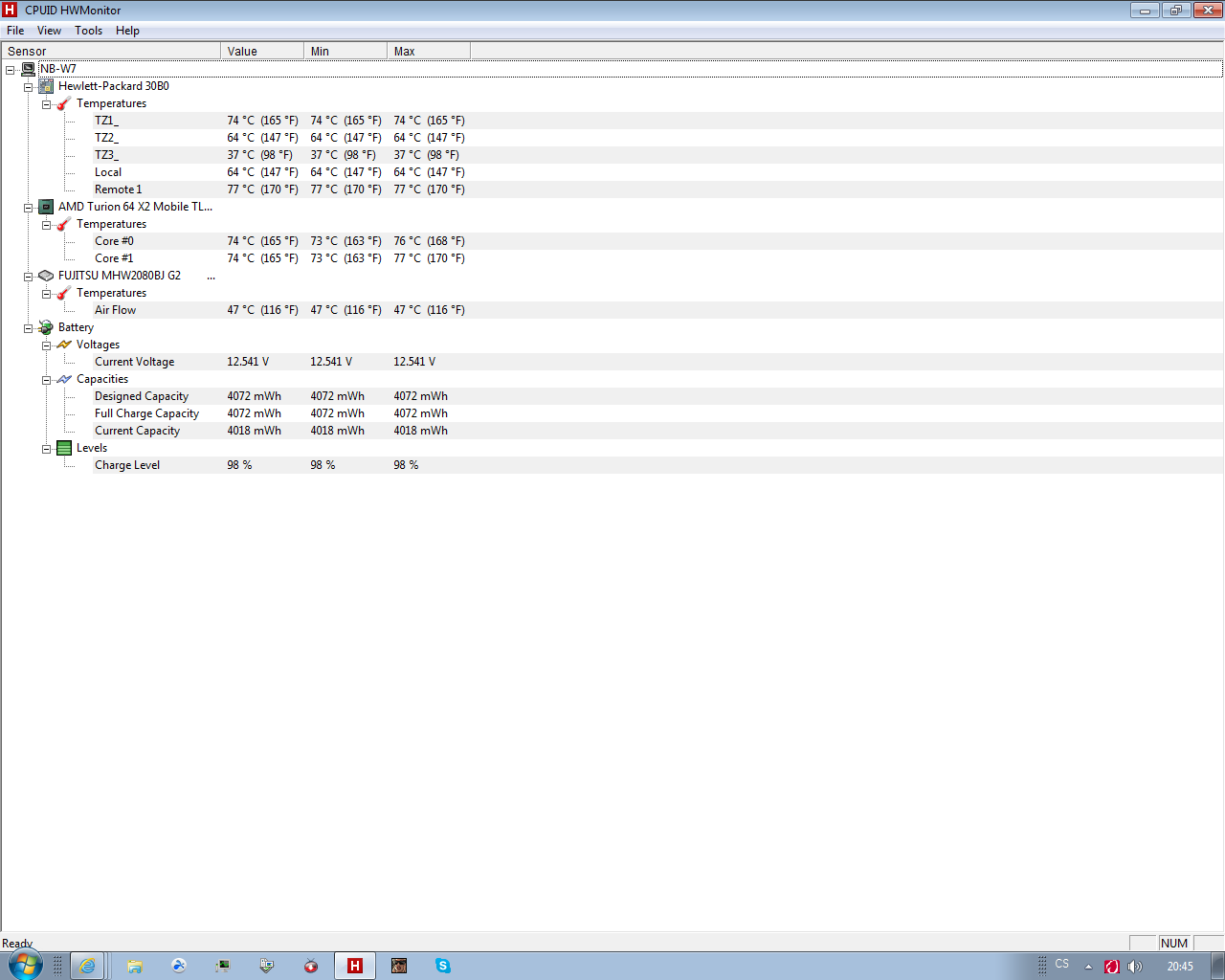
Task: Click the CS language indicator in tray
Action: tap(1062, 964)
